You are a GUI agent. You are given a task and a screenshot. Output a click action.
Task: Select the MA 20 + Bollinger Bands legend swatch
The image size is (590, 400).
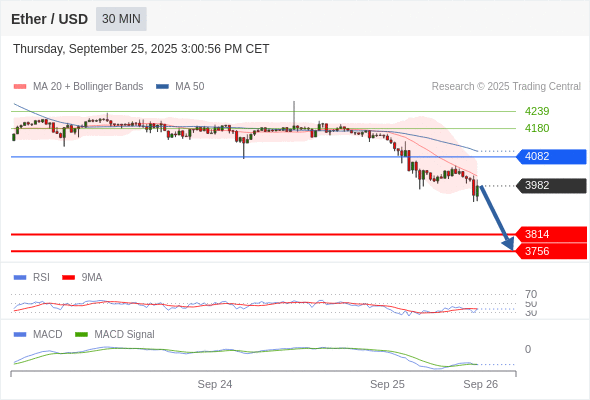(x=20, y=87)
